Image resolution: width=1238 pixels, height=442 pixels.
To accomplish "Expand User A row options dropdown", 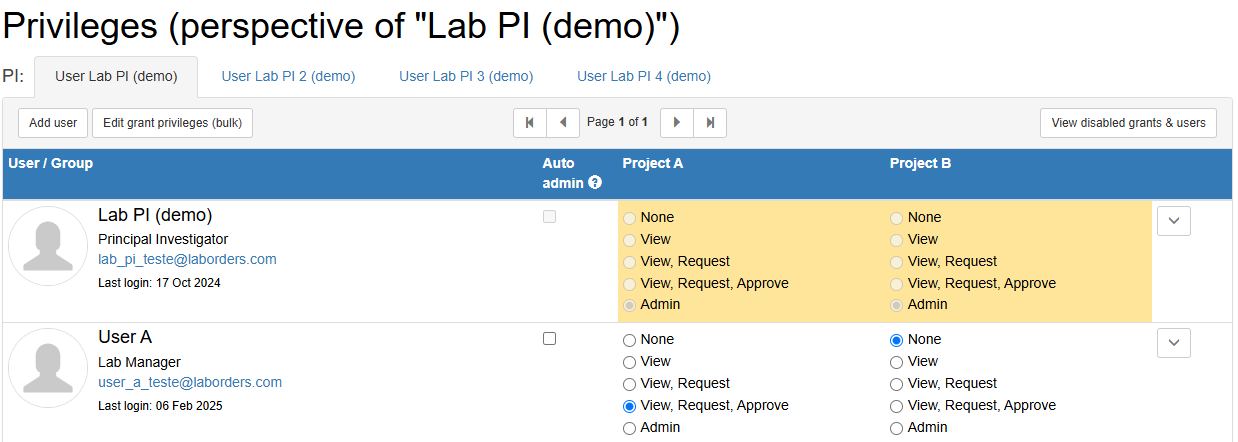I will [x=1174, y=342].
